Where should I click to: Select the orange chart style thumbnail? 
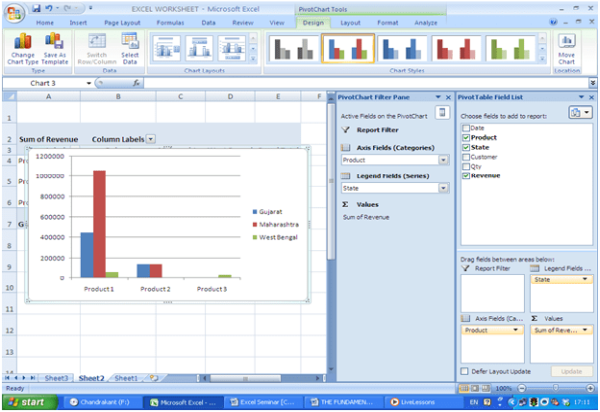point(348,47)
